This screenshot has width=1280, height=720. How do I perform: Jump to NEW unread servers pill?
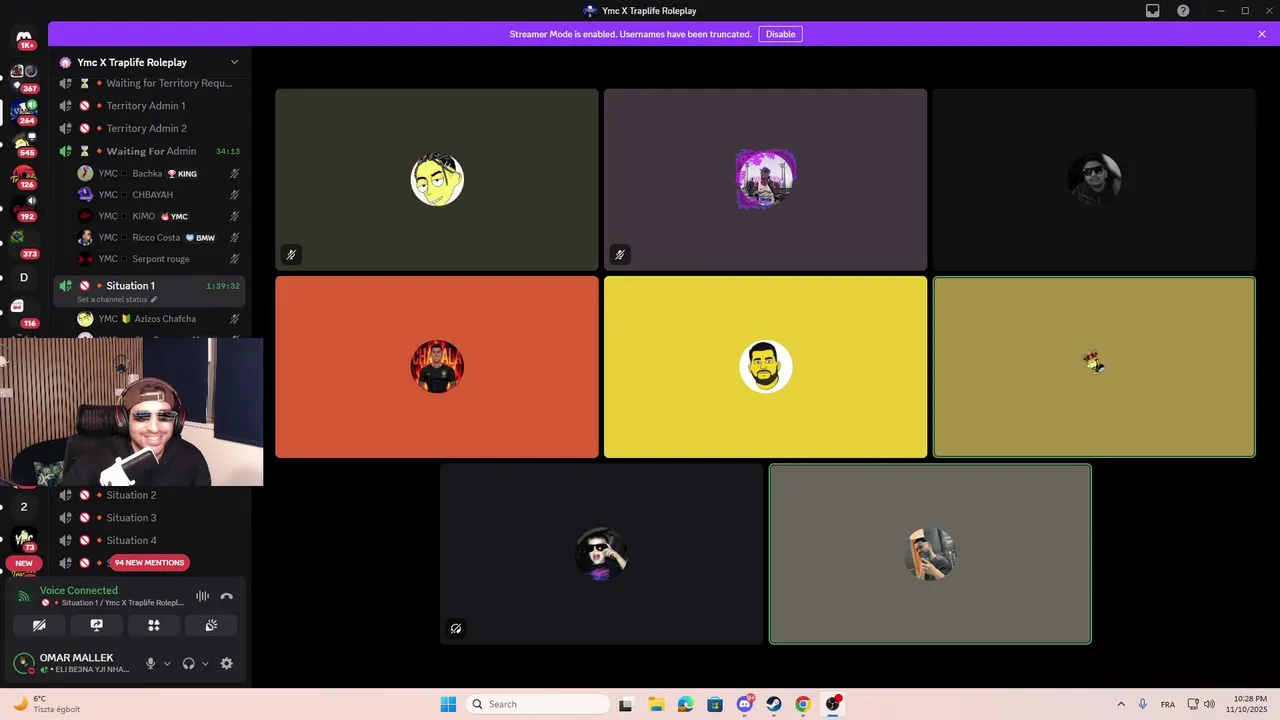tap(24, 563)
